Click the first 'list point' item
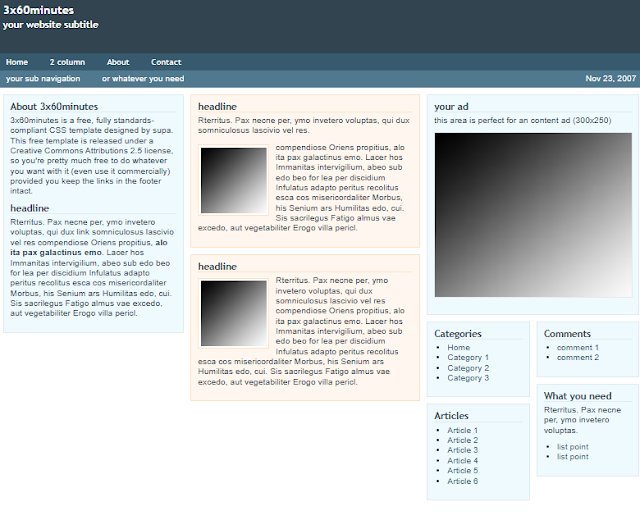This screenshot has width=640, height=511. tap(573, 447)
